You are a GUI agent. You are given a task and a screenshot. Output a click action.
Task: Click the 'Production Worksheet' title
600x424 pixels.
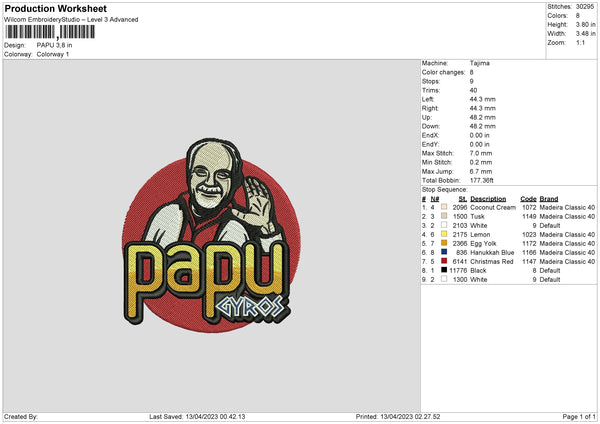tap(56, 8)
